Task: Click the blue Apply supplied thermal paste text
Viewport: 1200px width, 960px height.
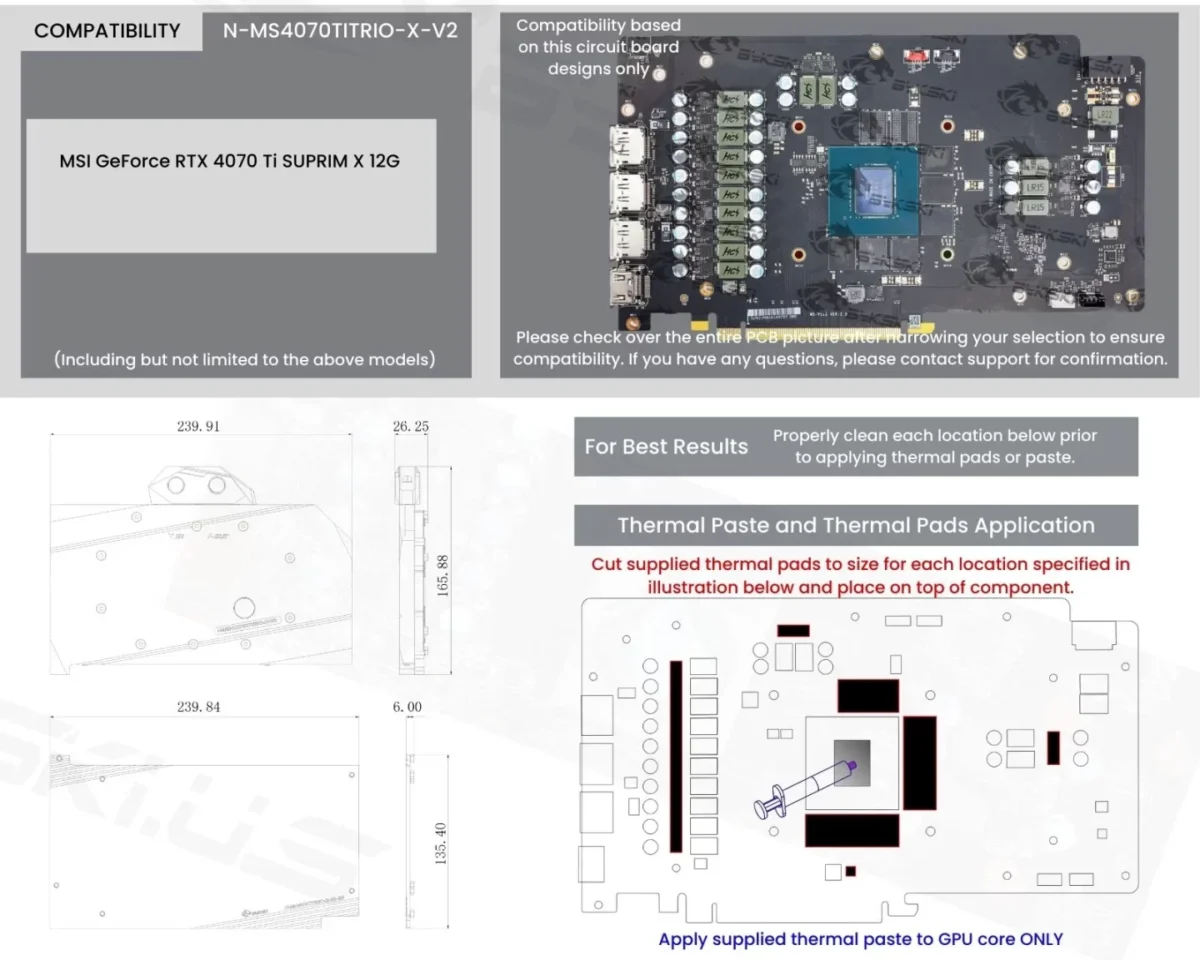Action: coord(860,939)
